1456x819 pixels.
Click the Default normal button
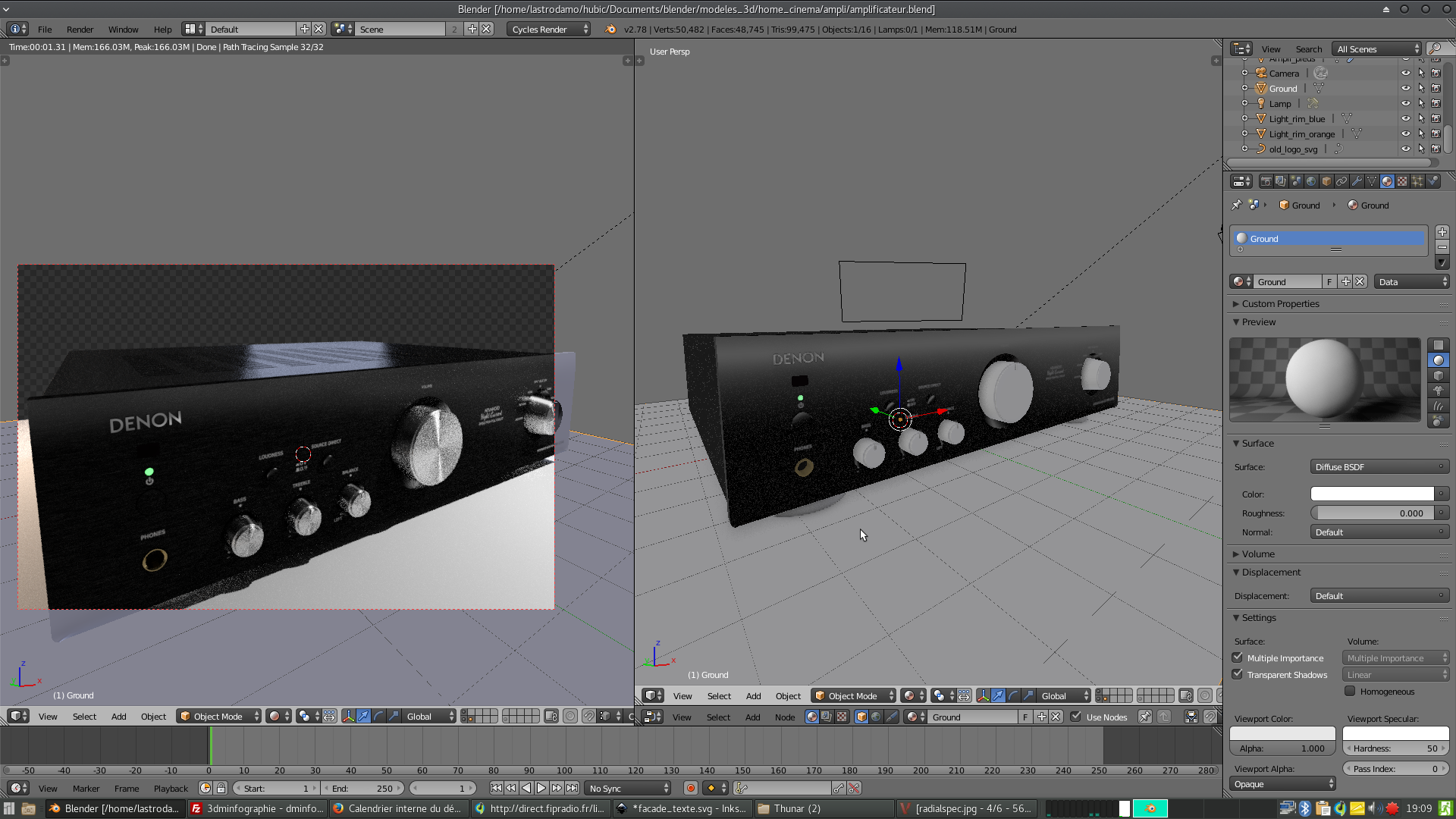click(1379, 532)
